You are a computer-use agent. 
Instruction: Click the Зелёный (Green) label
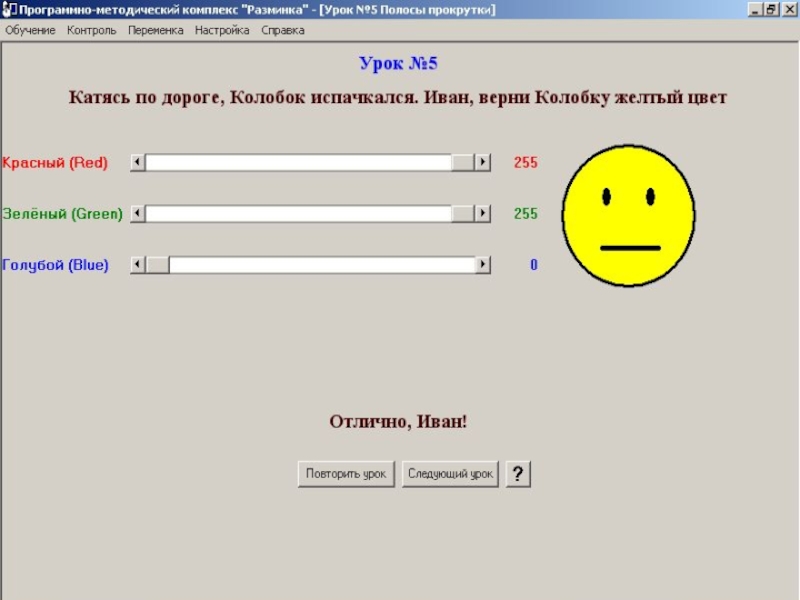[x=63, y=214]
